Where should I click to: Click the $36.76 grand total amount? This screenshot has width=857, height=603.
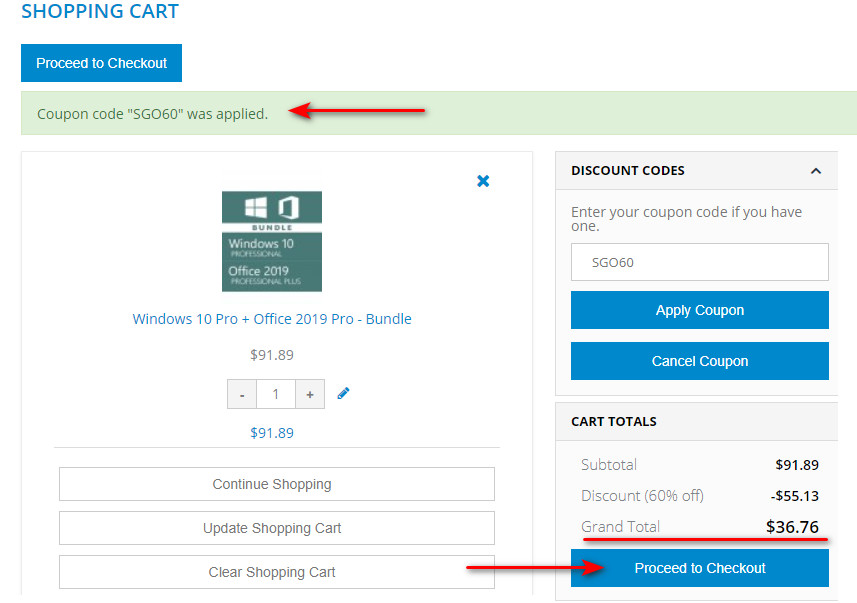792,526
